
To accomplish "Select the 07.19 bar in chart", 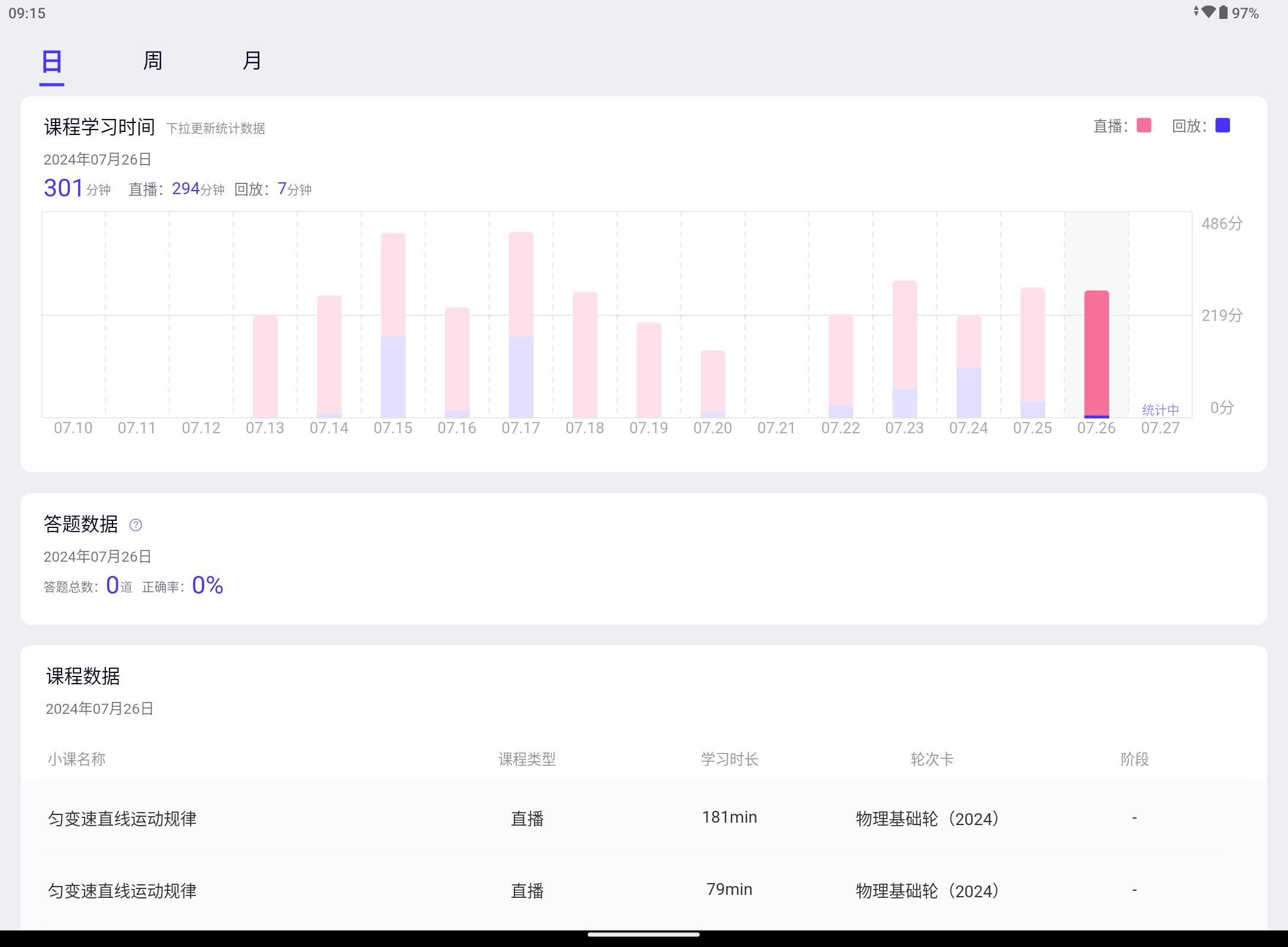I will pyautogui.click(x=649, y=370).
